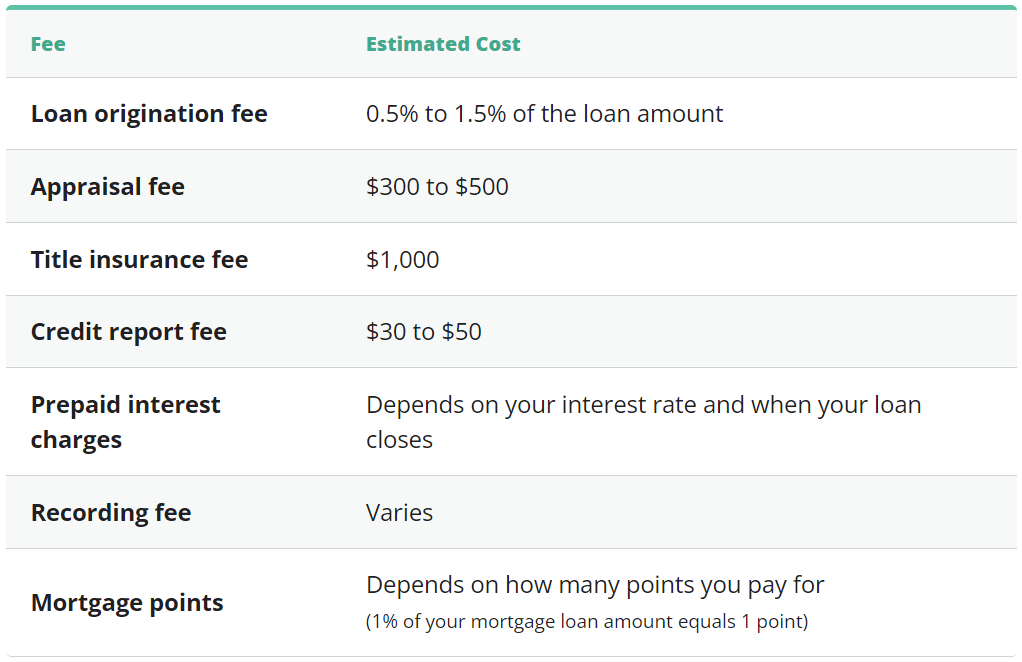The width and height of the screenshot is (1022, 662).
Task: Click the Estimated Cost column header
Action: click(443, 44)
